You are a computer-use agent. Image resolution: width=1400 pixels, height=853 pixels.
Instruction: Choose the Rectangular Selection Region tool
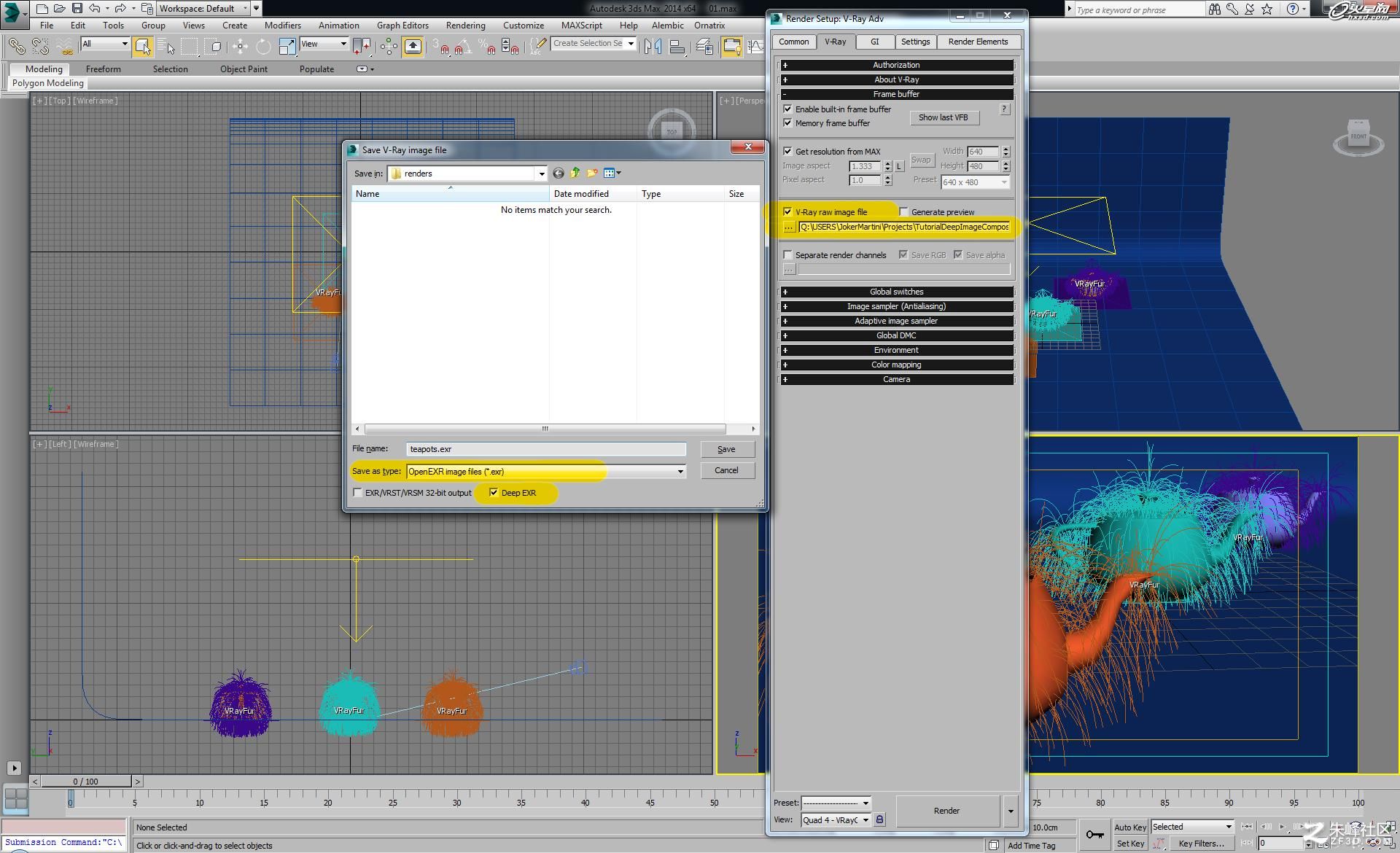click(190, 47)
